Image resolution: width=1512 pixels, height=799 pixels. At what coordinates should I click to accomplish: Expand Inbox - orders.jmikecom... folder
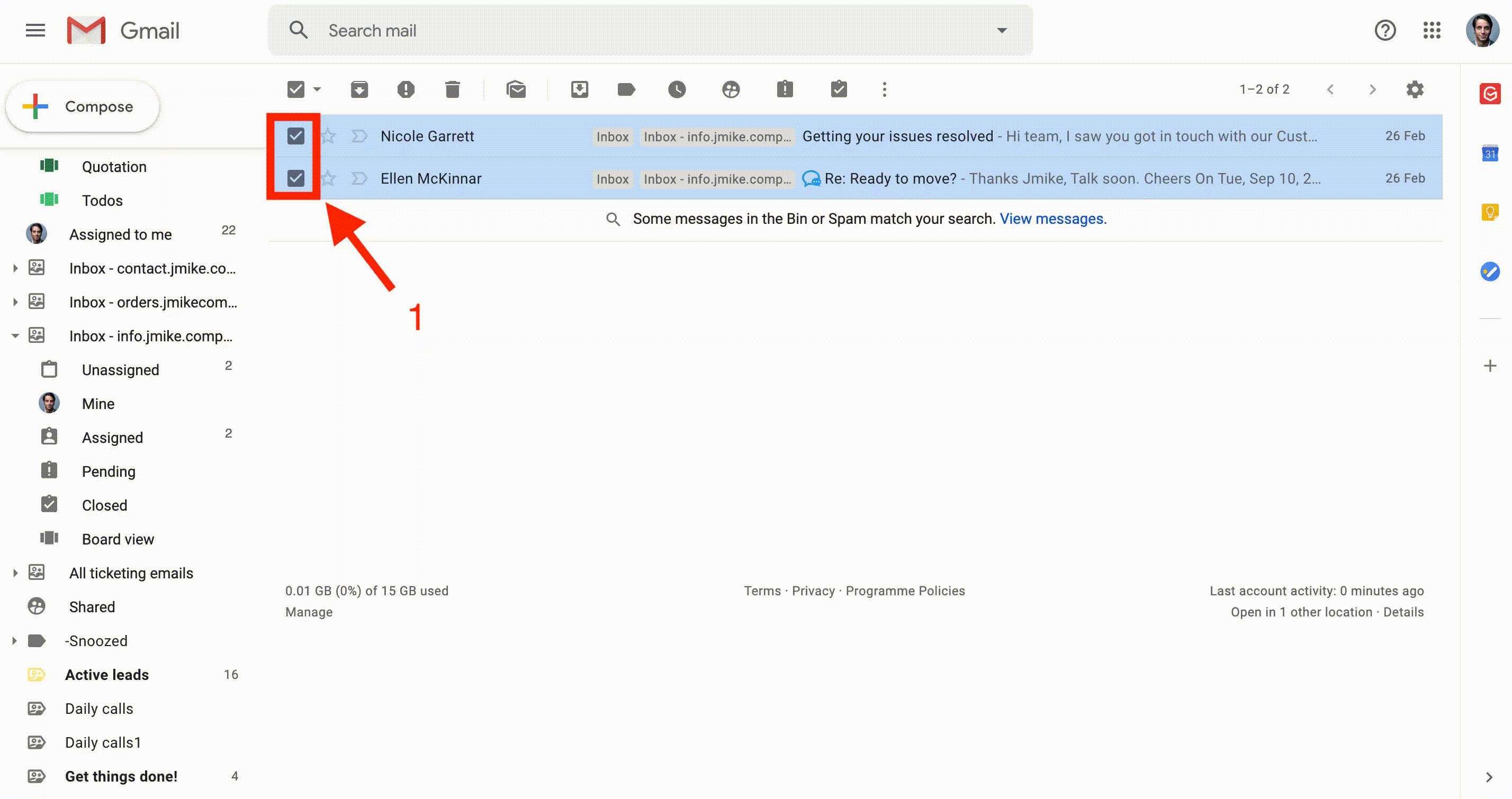[15, 303]
